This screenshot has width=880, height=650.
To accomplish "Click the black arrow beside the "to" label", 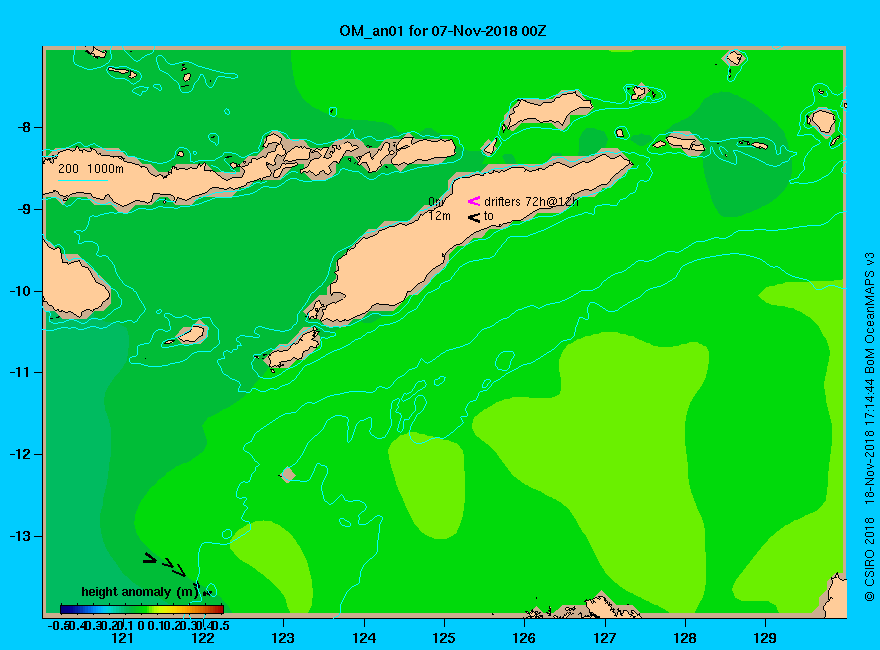I will [x=474, y=217].
